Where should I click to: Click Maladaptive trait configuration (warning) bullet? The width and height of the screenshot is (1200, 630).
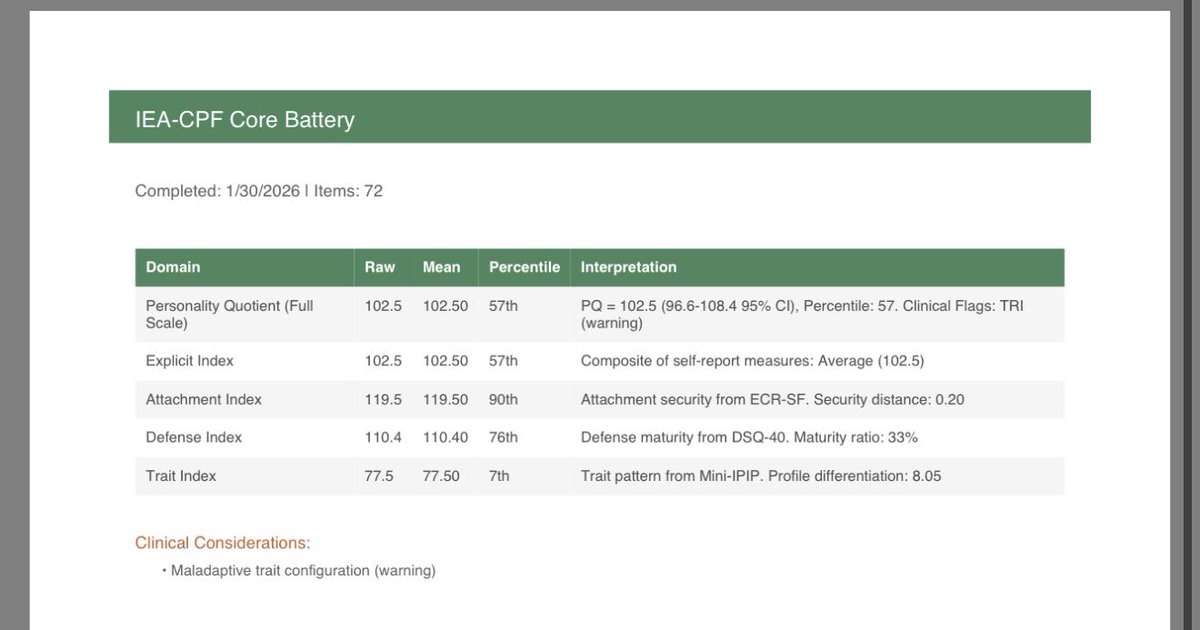pyautogui.click(x=303, y=571)
